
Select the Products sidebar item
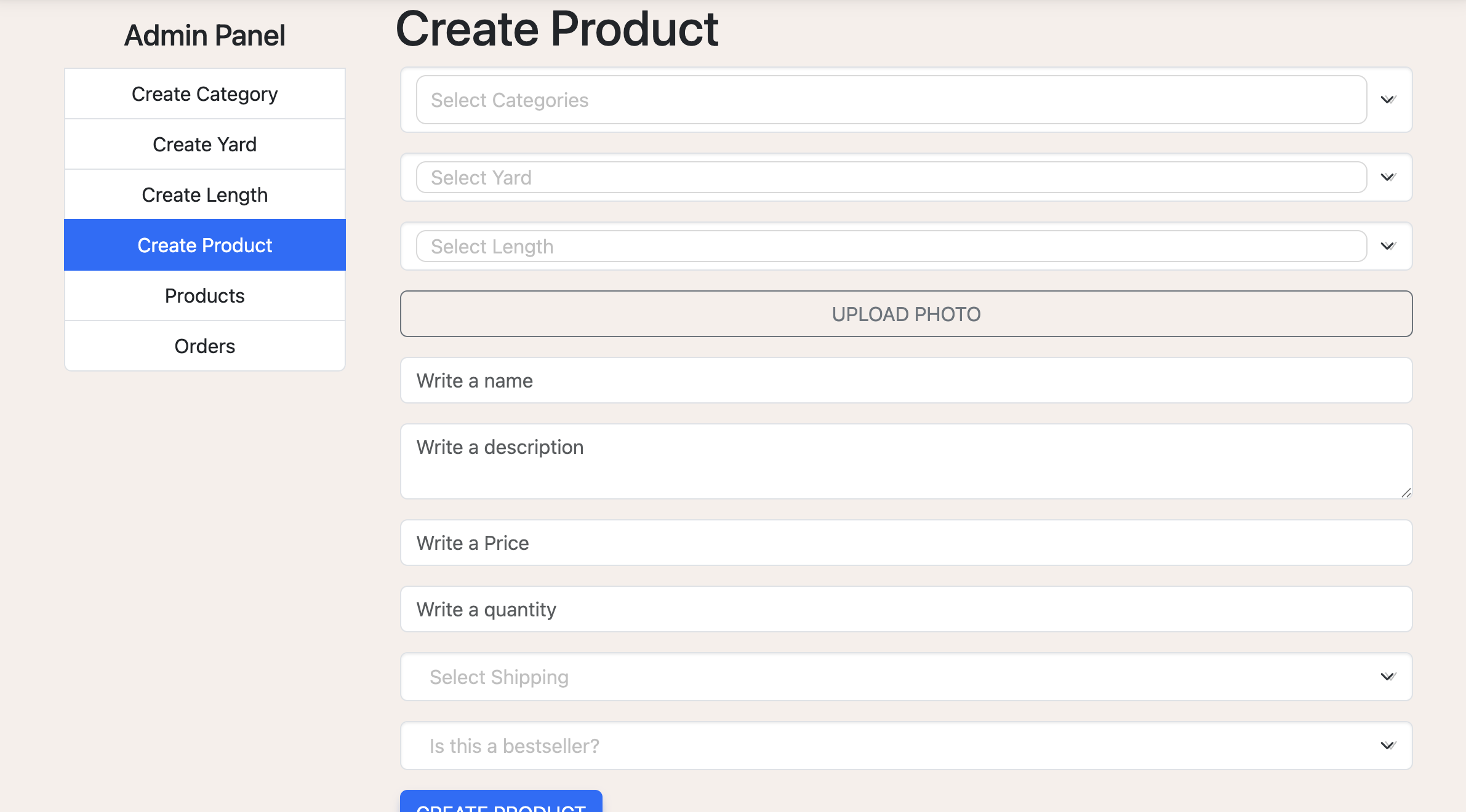point(205,296)
